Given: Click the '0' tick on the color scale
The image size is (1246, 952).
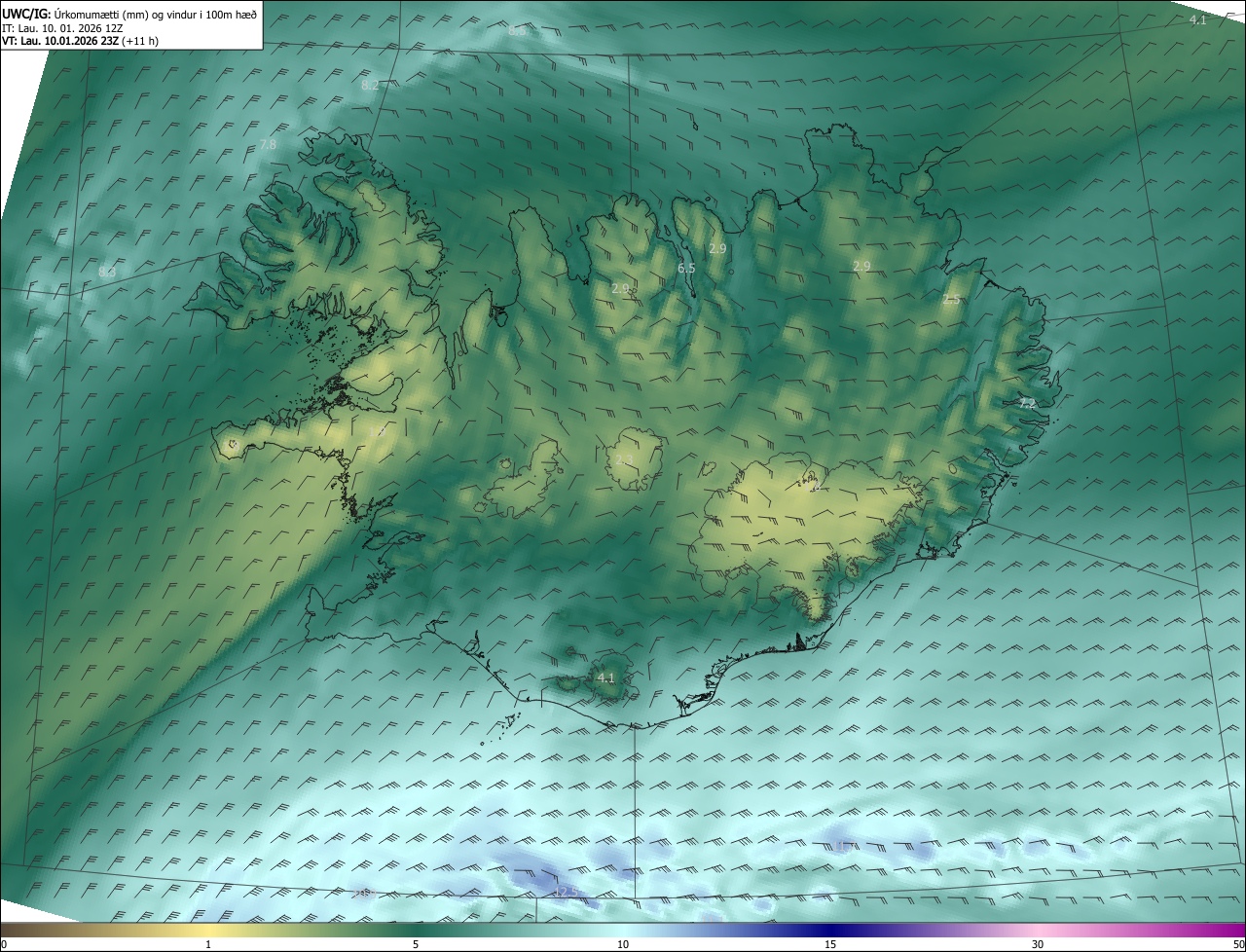Looking at the screenshot, I should click(4, 944).
